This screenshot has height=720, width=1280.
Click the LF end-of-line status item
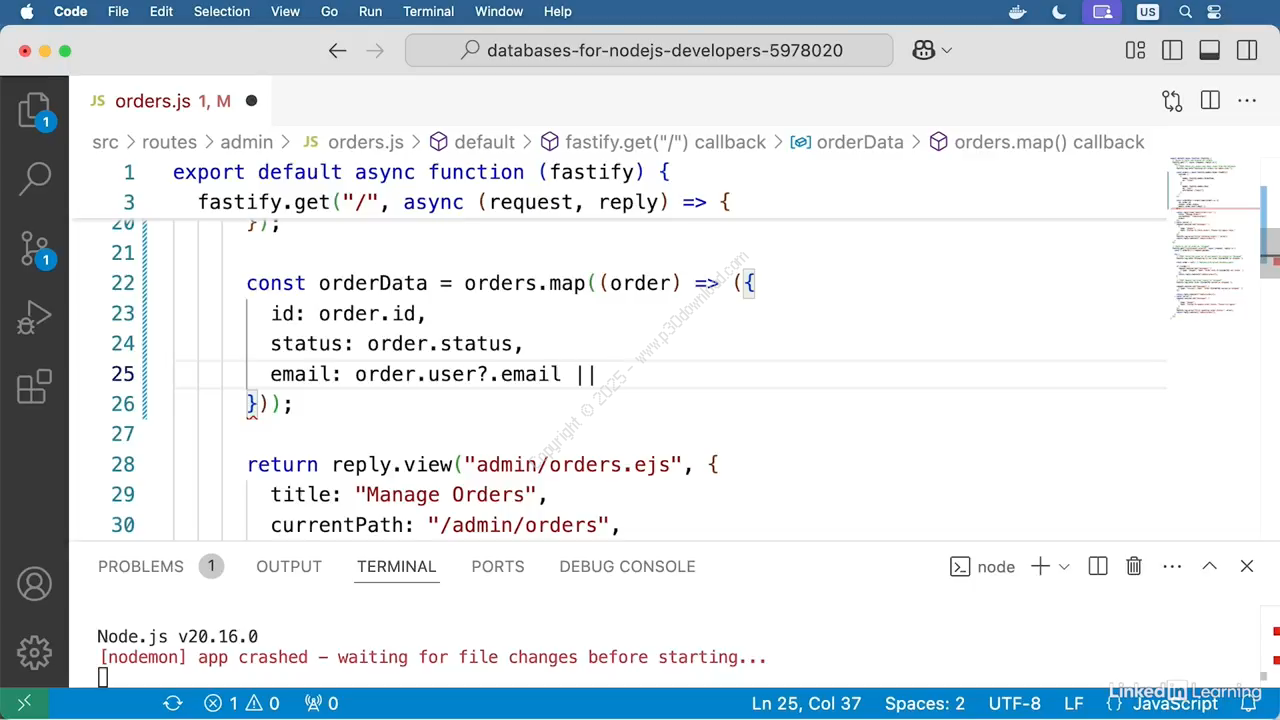1074,703
